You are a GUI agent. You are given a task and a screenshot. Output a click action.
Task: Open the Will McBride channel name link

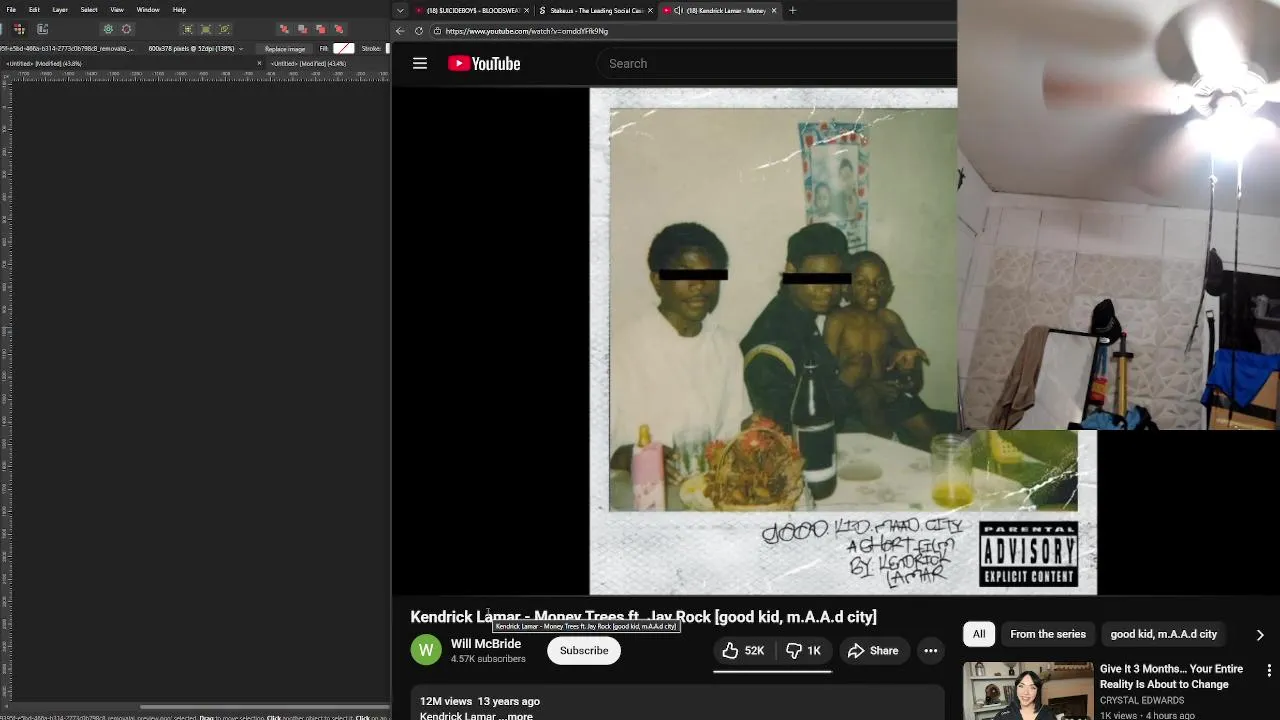coord(486,644)
